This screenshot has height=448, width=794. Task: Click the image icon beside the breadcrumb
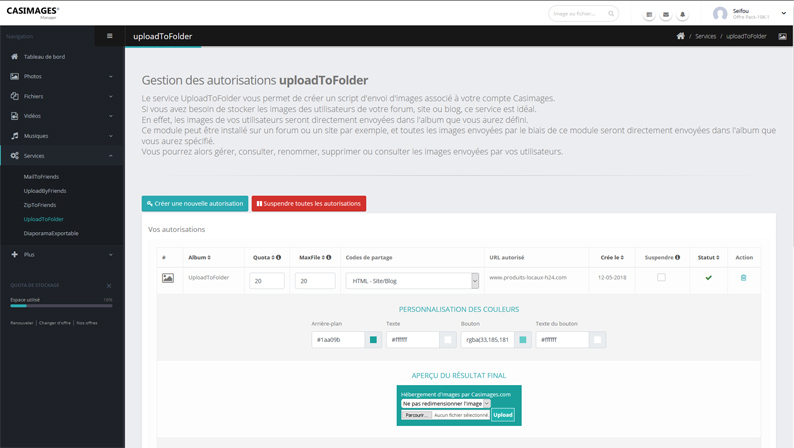782,36
